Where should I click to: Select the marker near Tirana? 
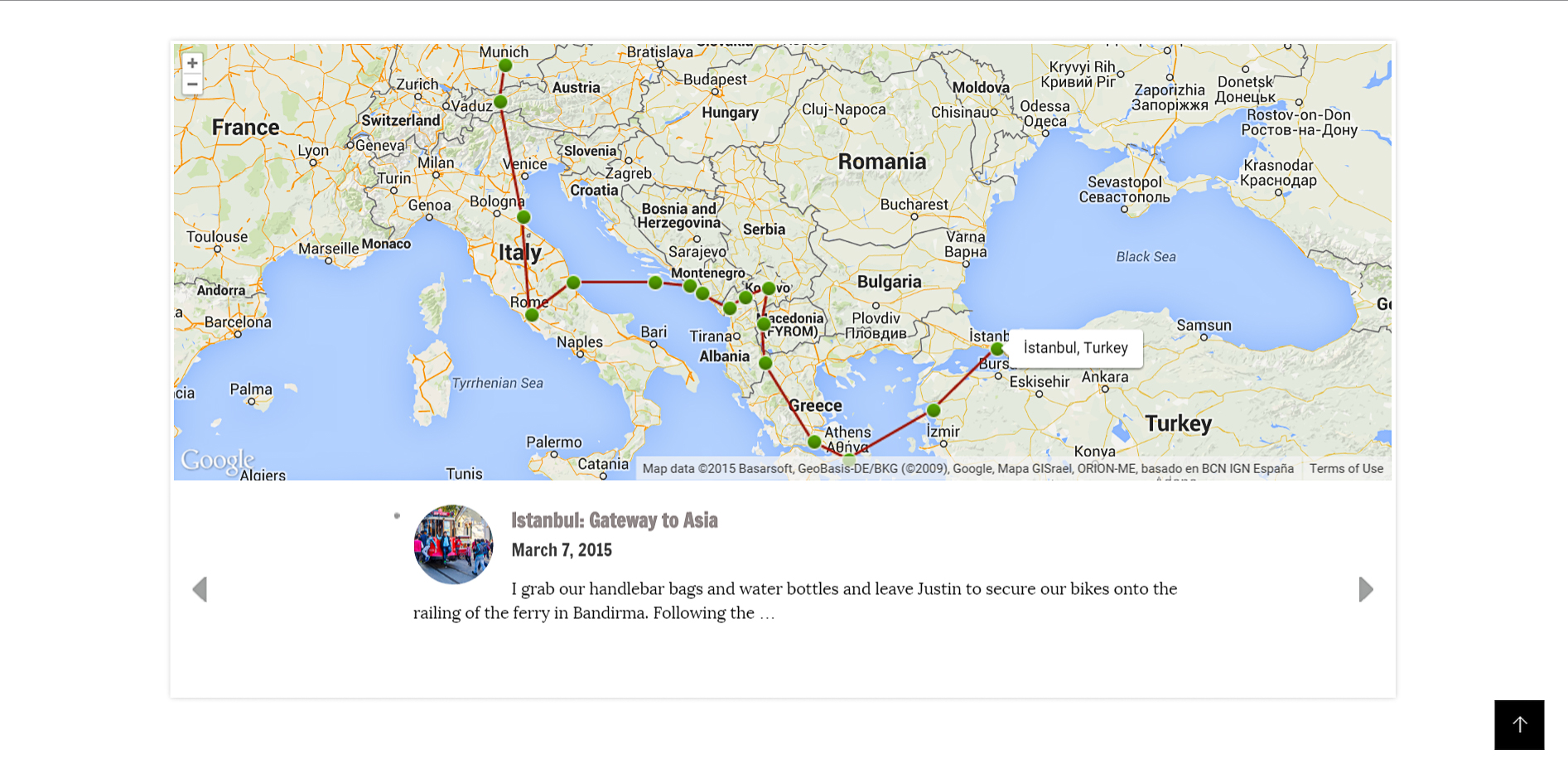(730, 308)
